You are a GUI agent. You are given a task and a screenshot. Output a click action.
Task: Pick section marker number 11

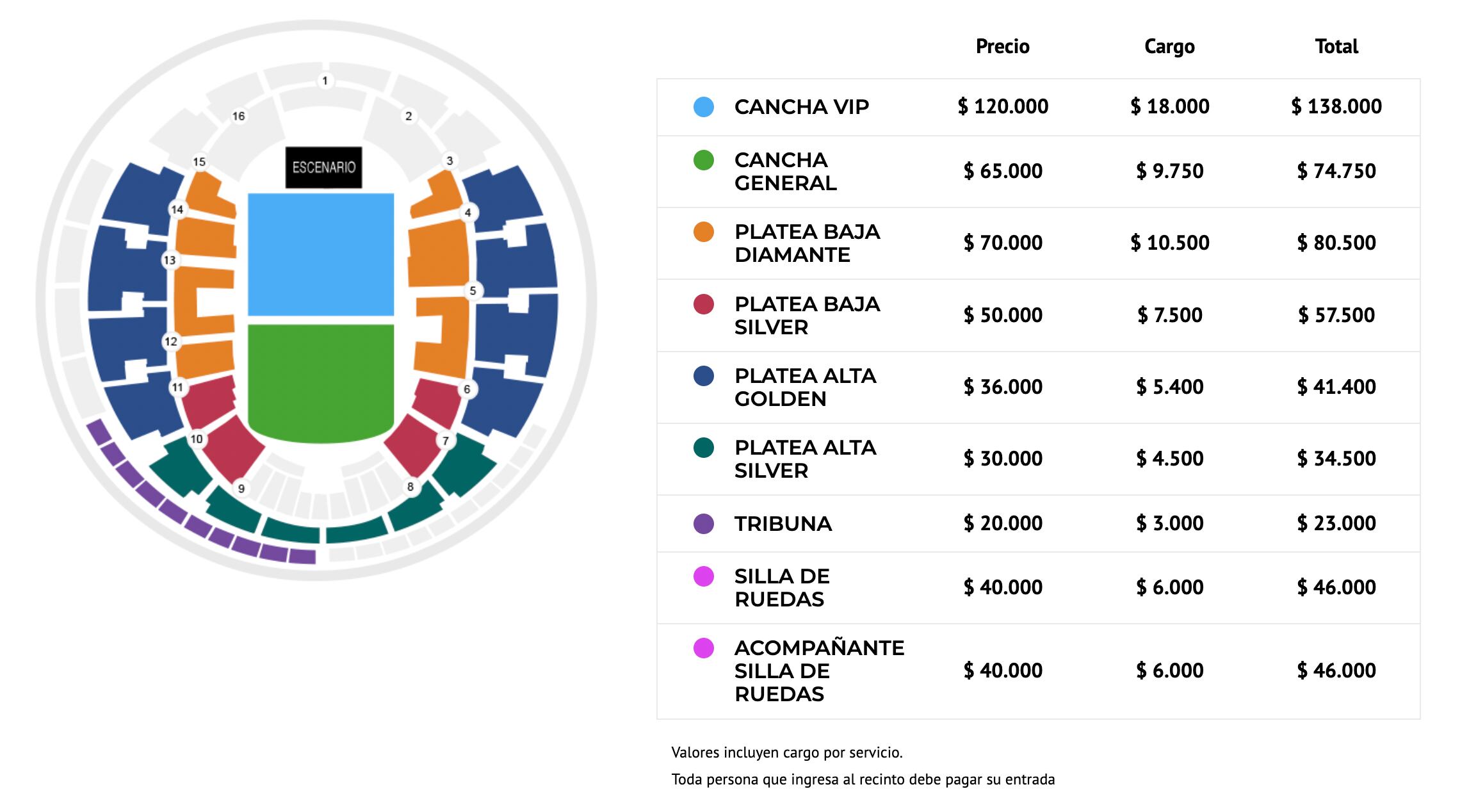pyautogui.click(x=177, y=387)
